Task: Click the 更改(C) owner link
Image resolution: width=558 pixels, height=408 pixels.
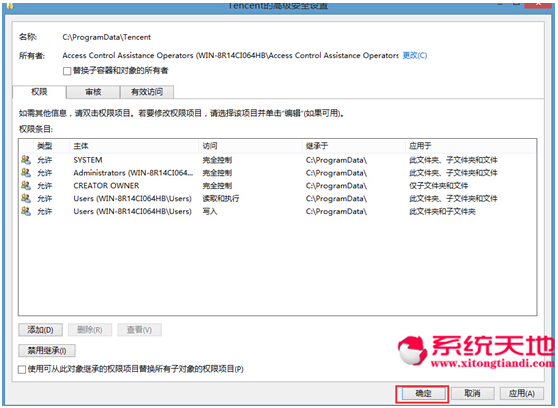Action: click(x=415, y=56)
